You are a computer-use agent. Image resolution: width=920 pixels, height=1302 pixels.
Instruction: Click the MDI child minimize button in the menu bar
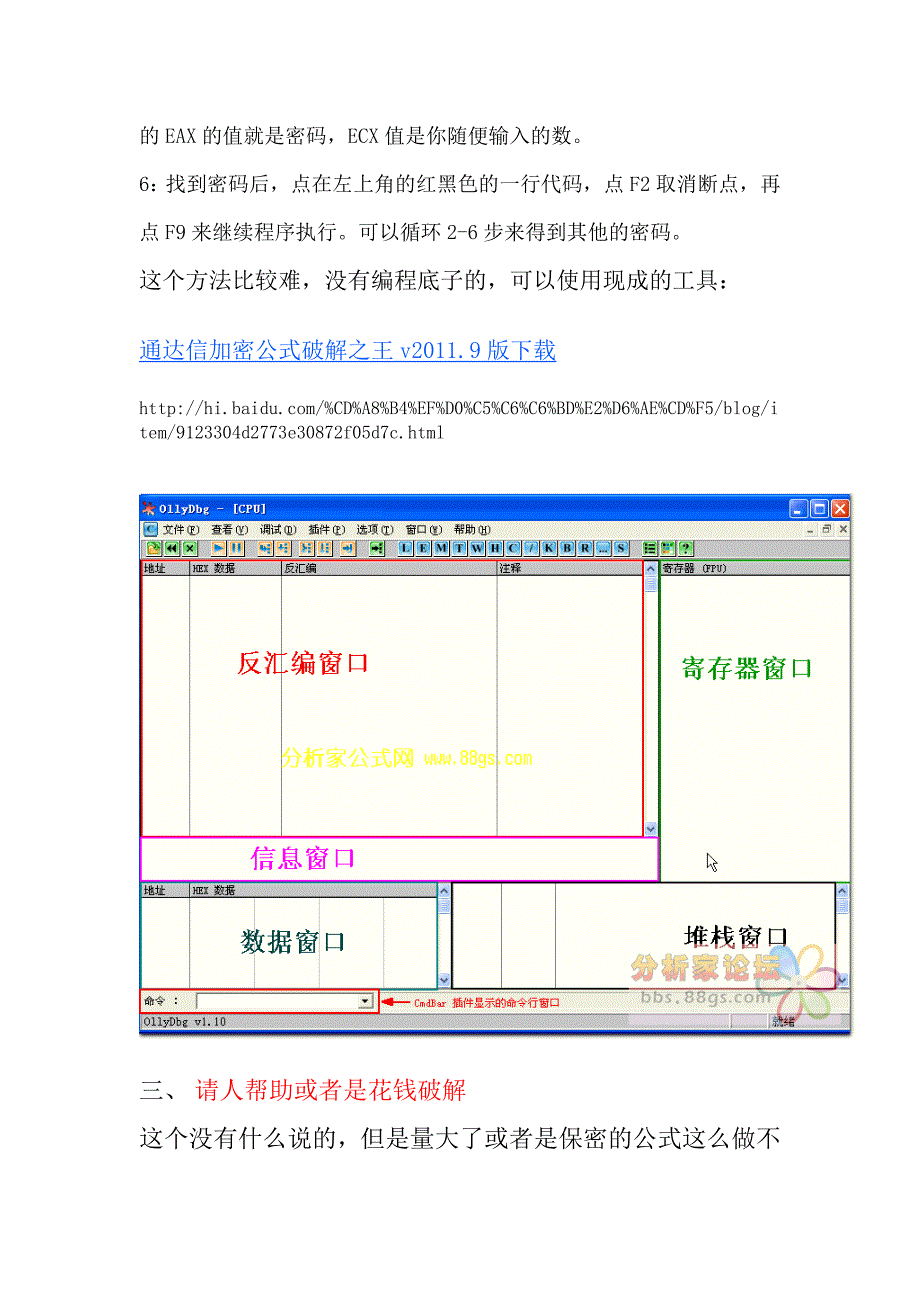point(810,529)
